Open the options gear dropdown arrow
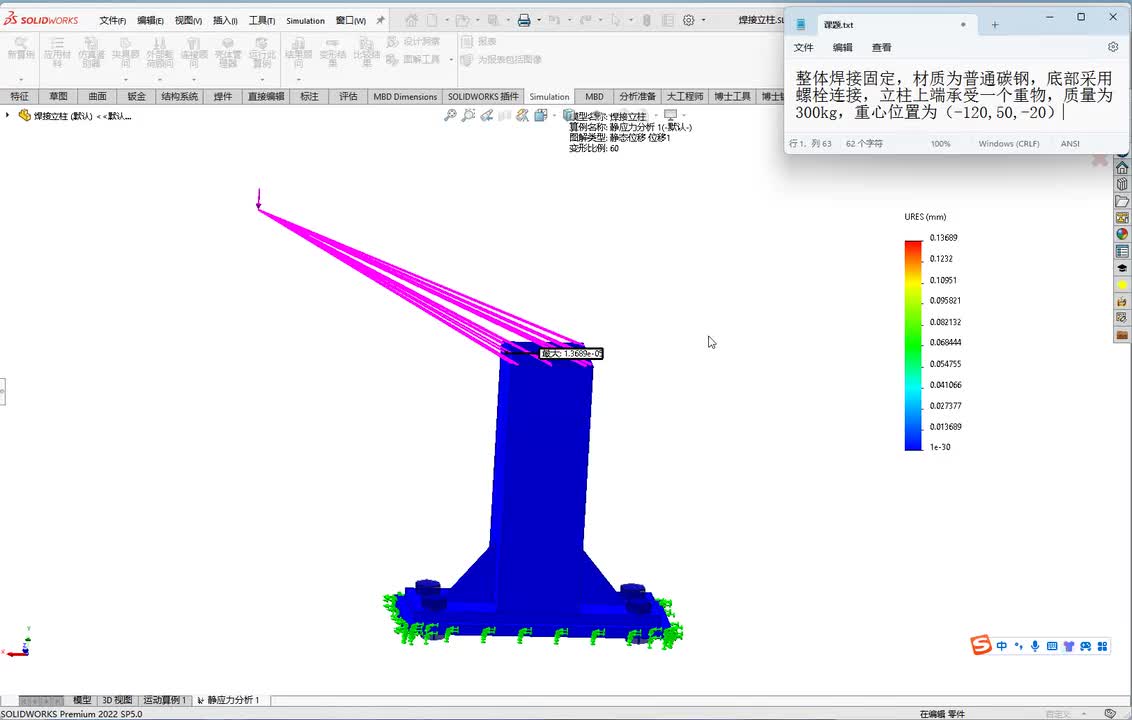Screen dimensions: 1132x720 [x=703, y=20]
